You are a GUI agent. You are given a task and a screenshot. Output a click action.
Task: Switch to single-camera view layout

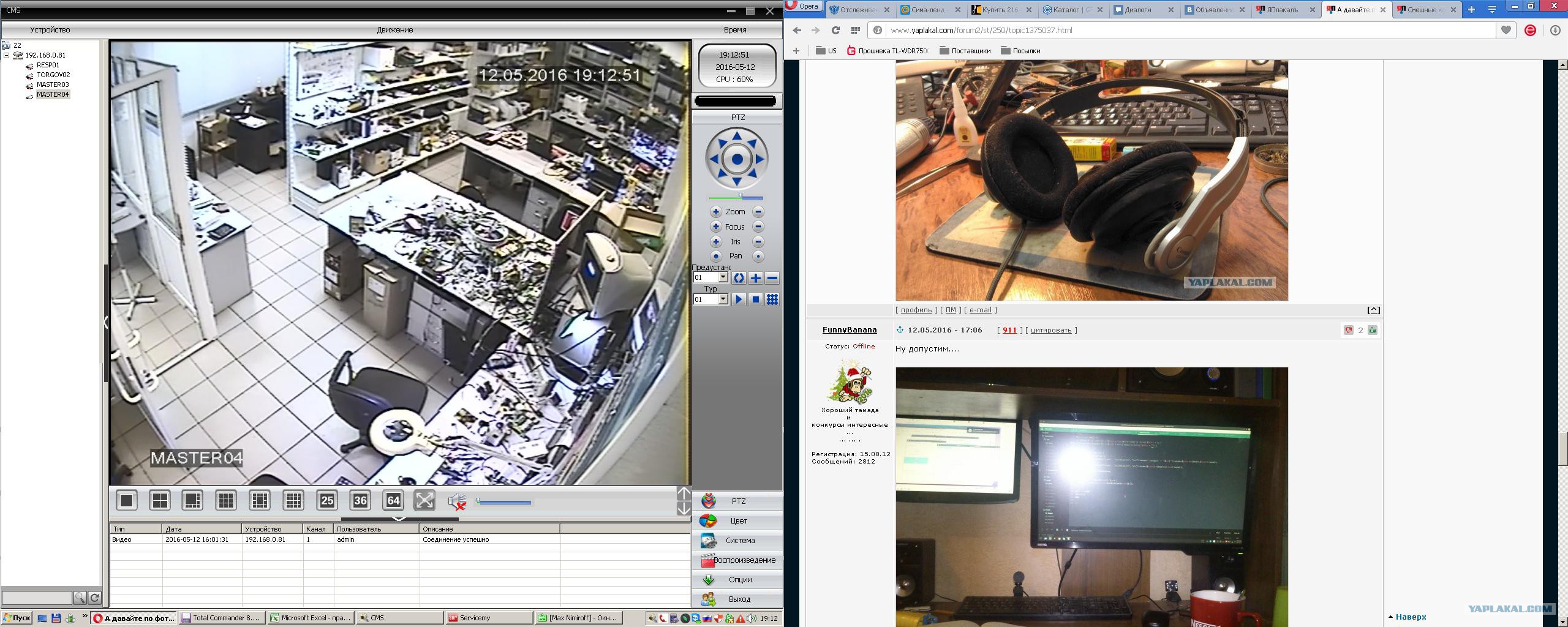point(127,500)
